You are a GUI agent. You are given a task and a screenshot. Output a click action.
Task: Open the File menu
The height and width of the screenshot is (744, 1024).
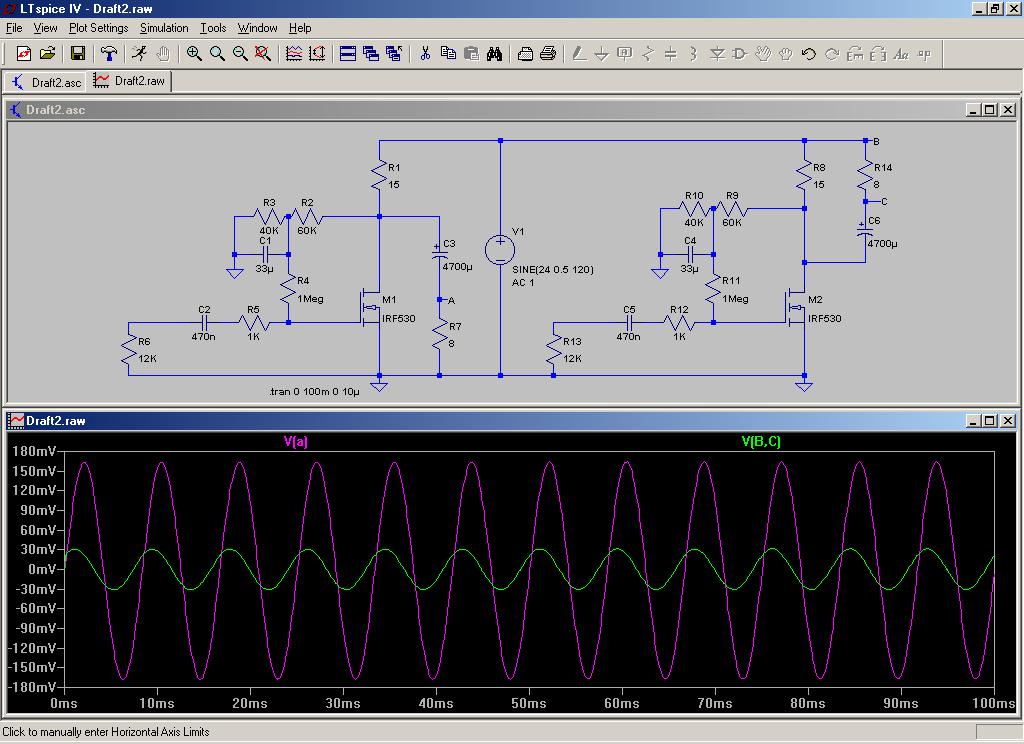coord(14,28)
